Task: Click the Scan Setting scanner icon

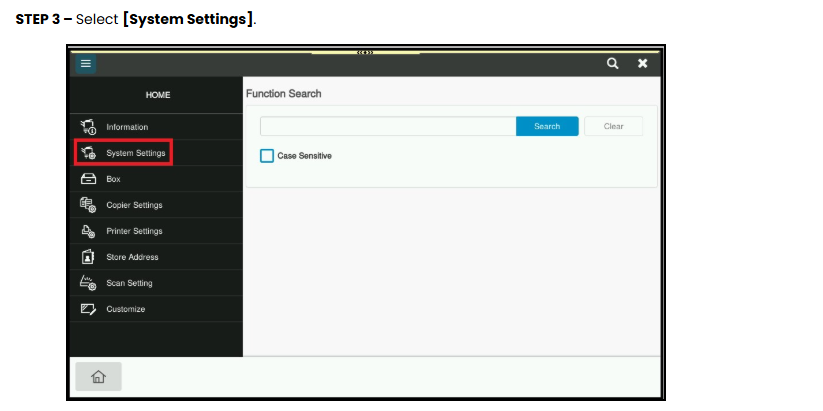Action: coord(88,283)
